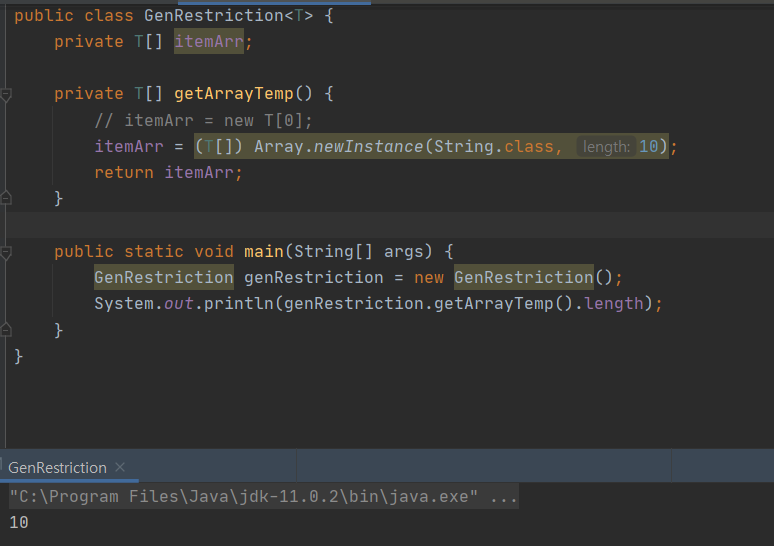This screenshot has width=774, height=546.
Task: Click the (T[]) cast expression
Action: pos(219,147)
